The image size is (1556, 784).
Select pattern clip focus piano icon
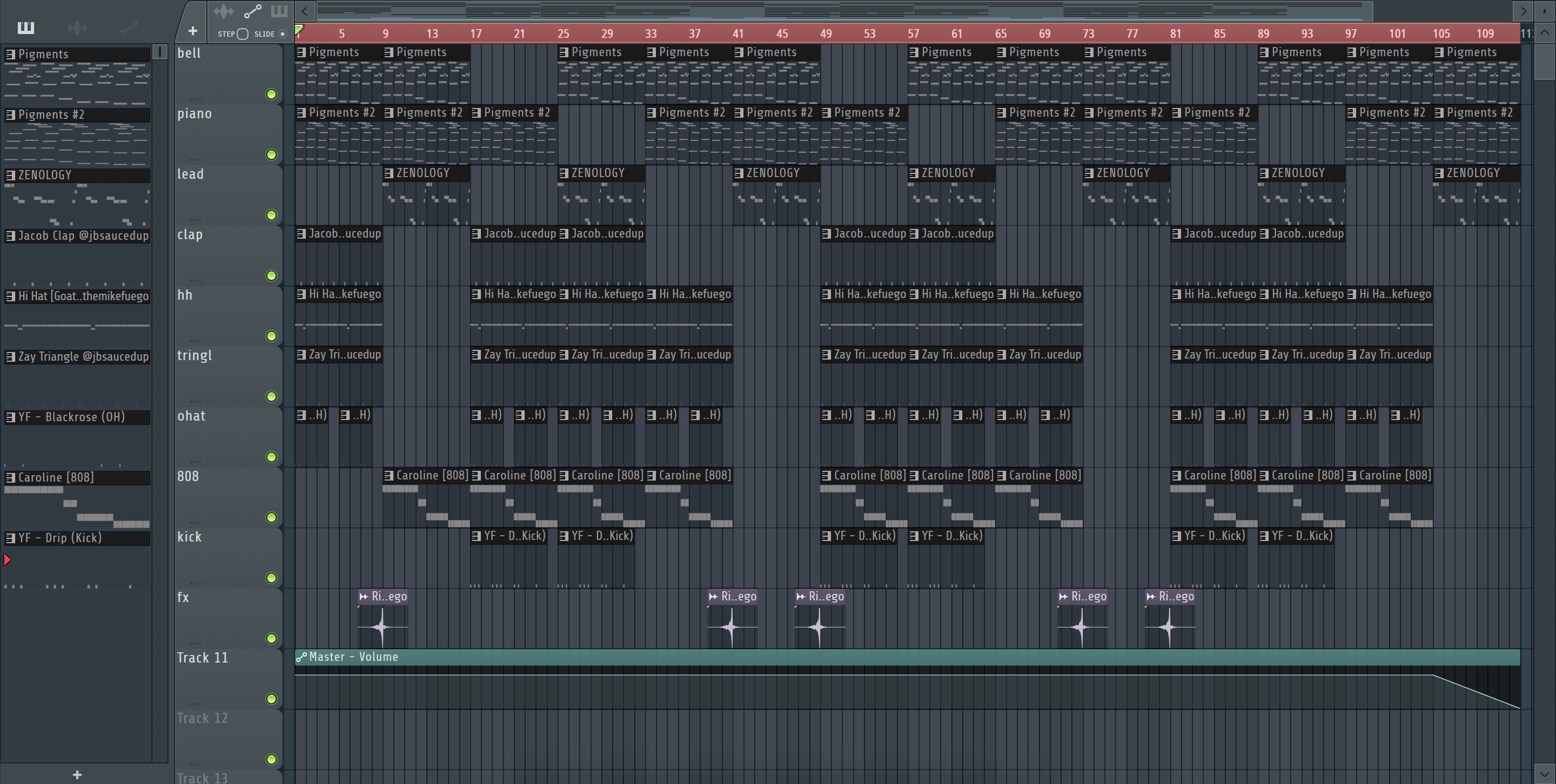[279, 11]
